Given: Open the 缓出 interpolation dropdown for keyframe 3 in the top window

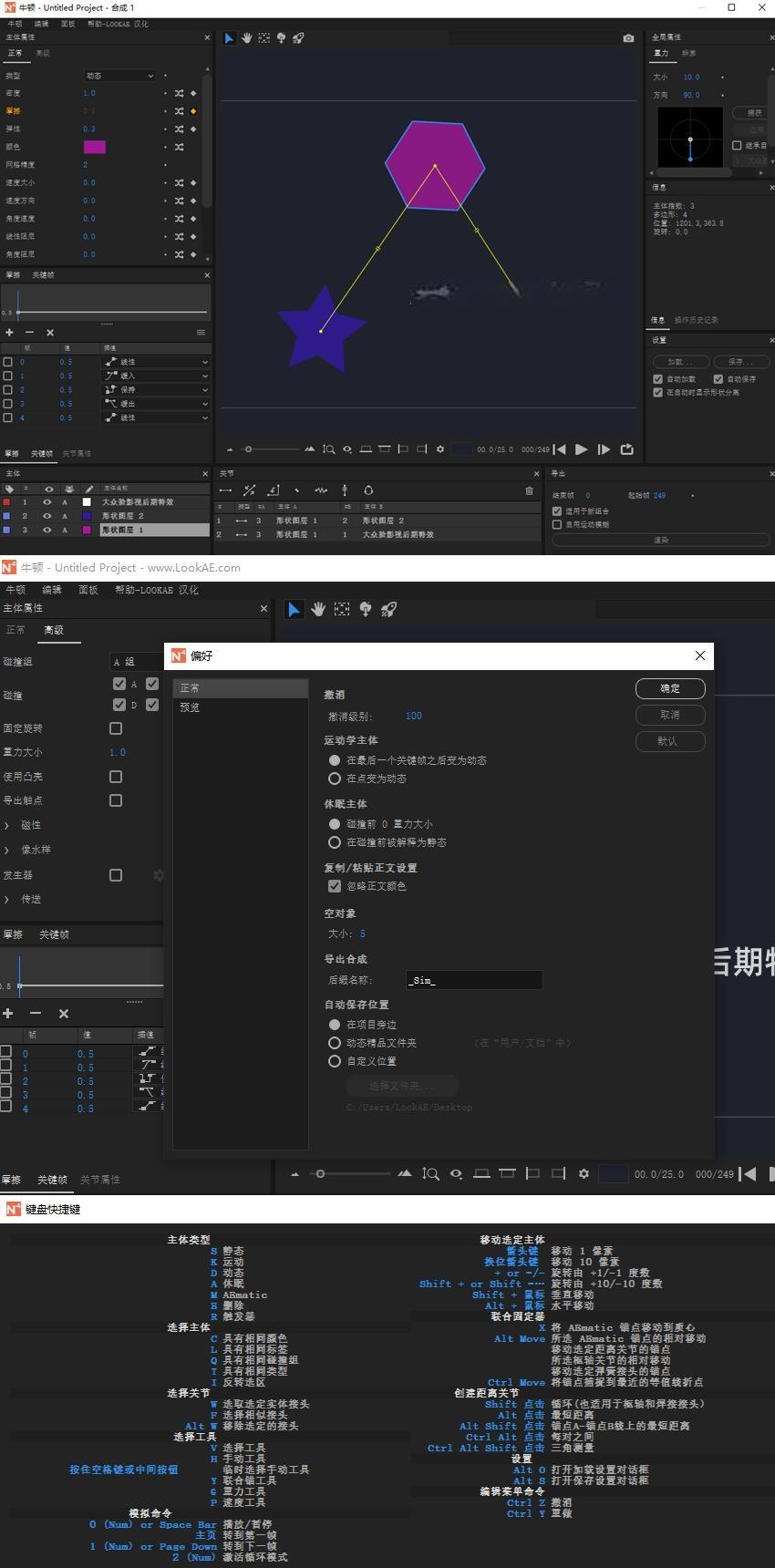Looking at the screenshot, I should point(155,404).
